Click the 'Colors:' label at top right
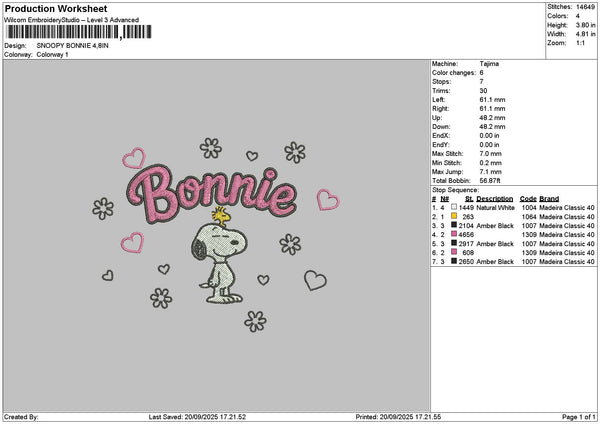This screenshot has width=600, height=424. tap(558, 16)
